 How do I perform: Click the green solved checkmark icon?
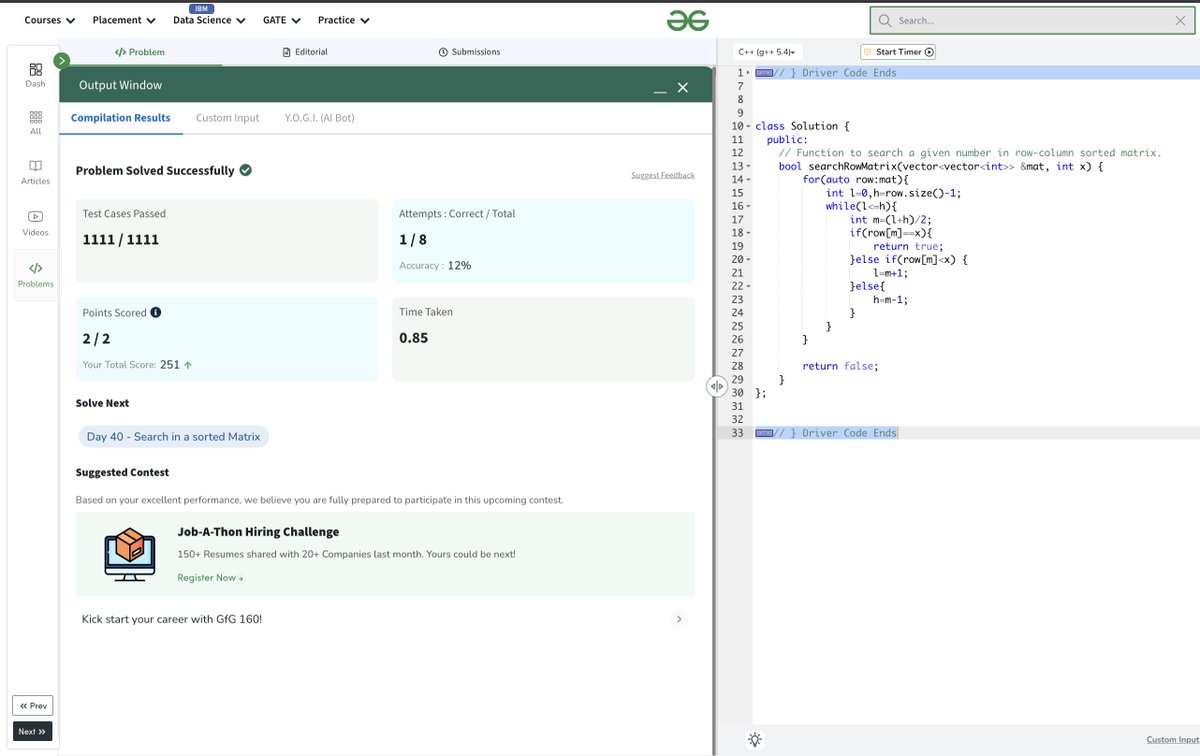click(246, 170)
